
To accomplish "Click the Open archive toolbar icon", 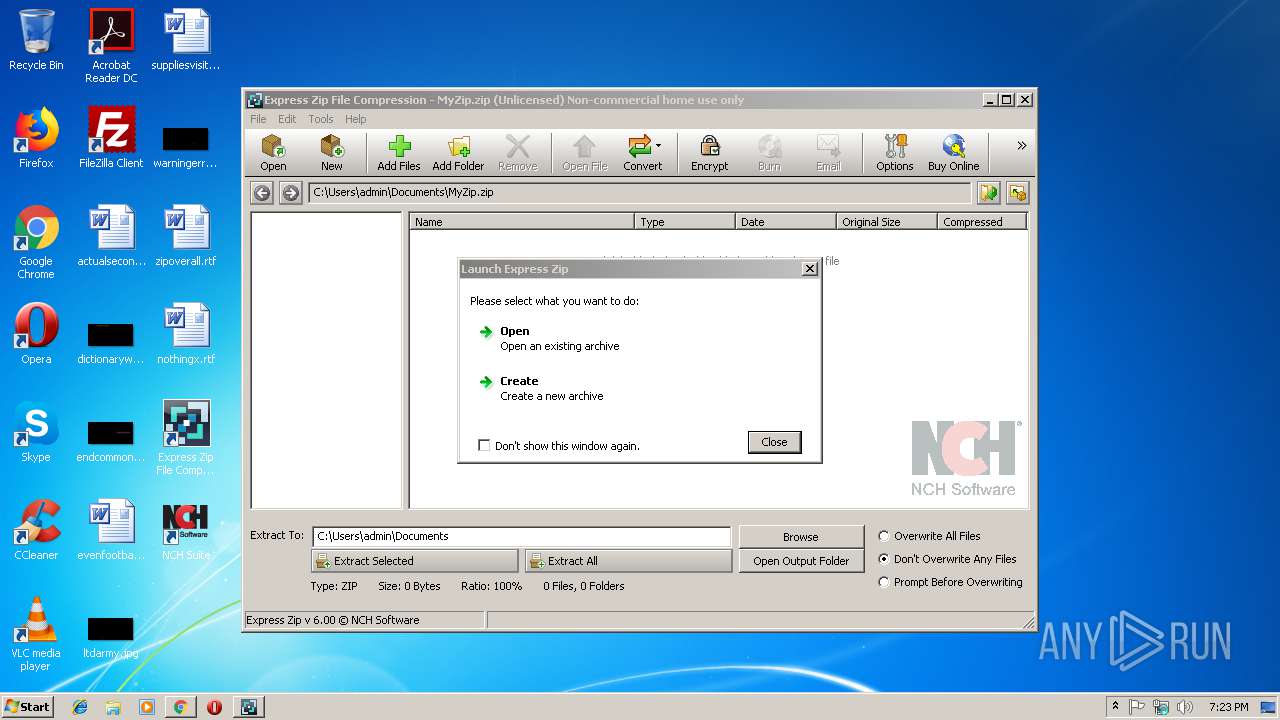I will pos(273,153).
